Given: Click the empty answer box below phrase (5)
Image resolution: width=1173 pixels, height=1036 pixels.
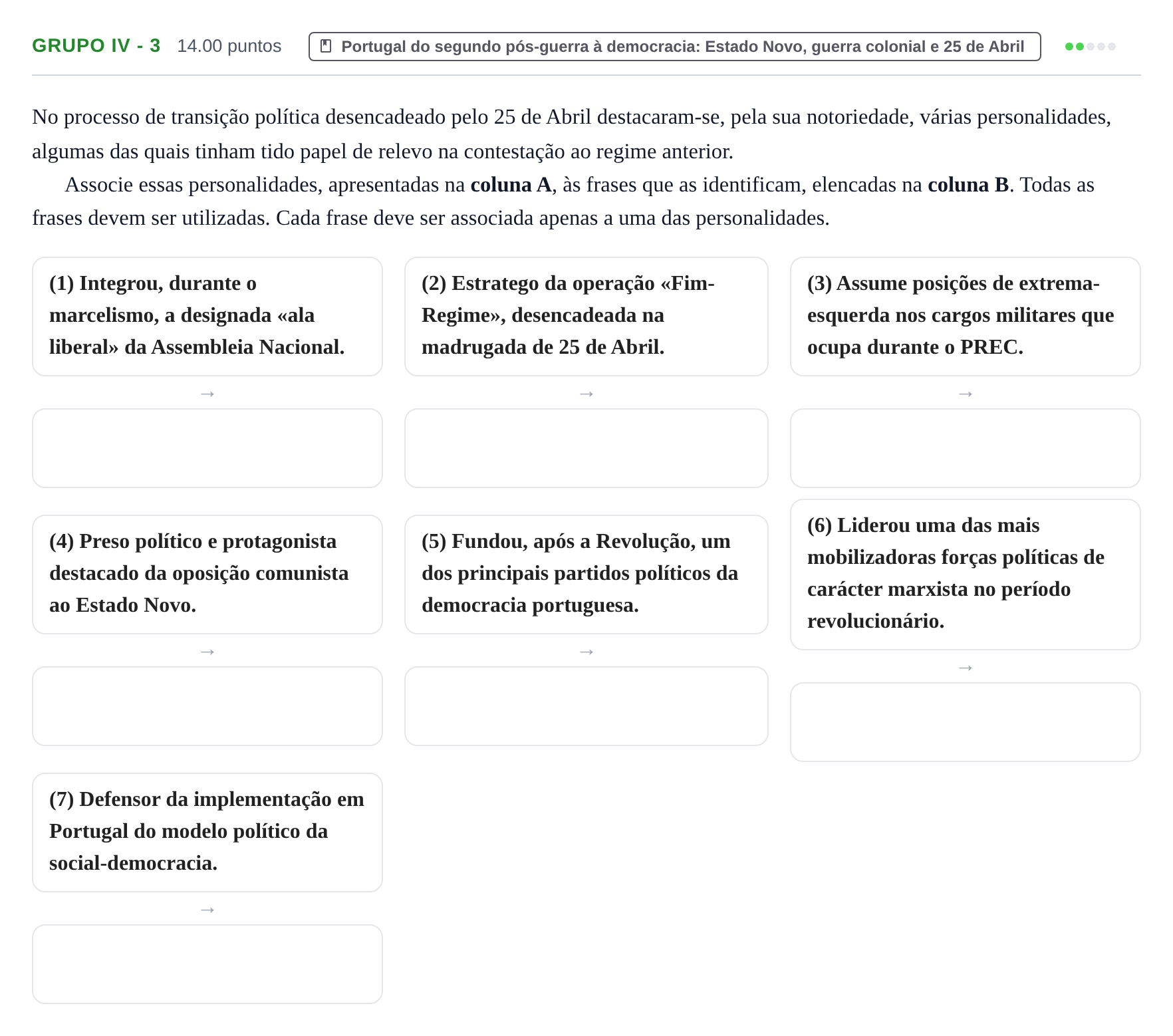Looking at the screenshot, I should pyautogui.click(x=586, y=706).
